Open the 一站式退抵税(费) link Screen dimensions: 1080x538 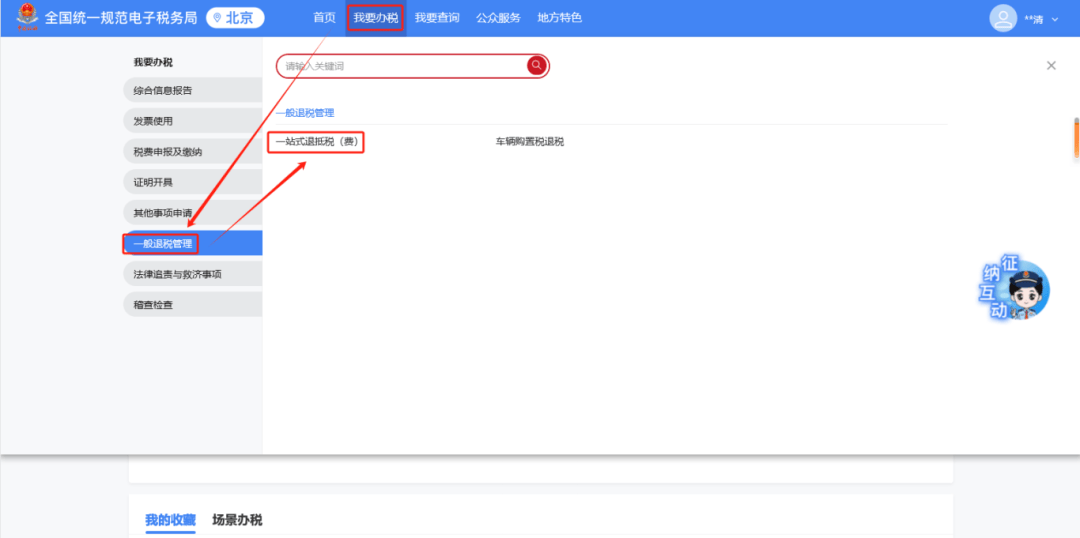317,142
